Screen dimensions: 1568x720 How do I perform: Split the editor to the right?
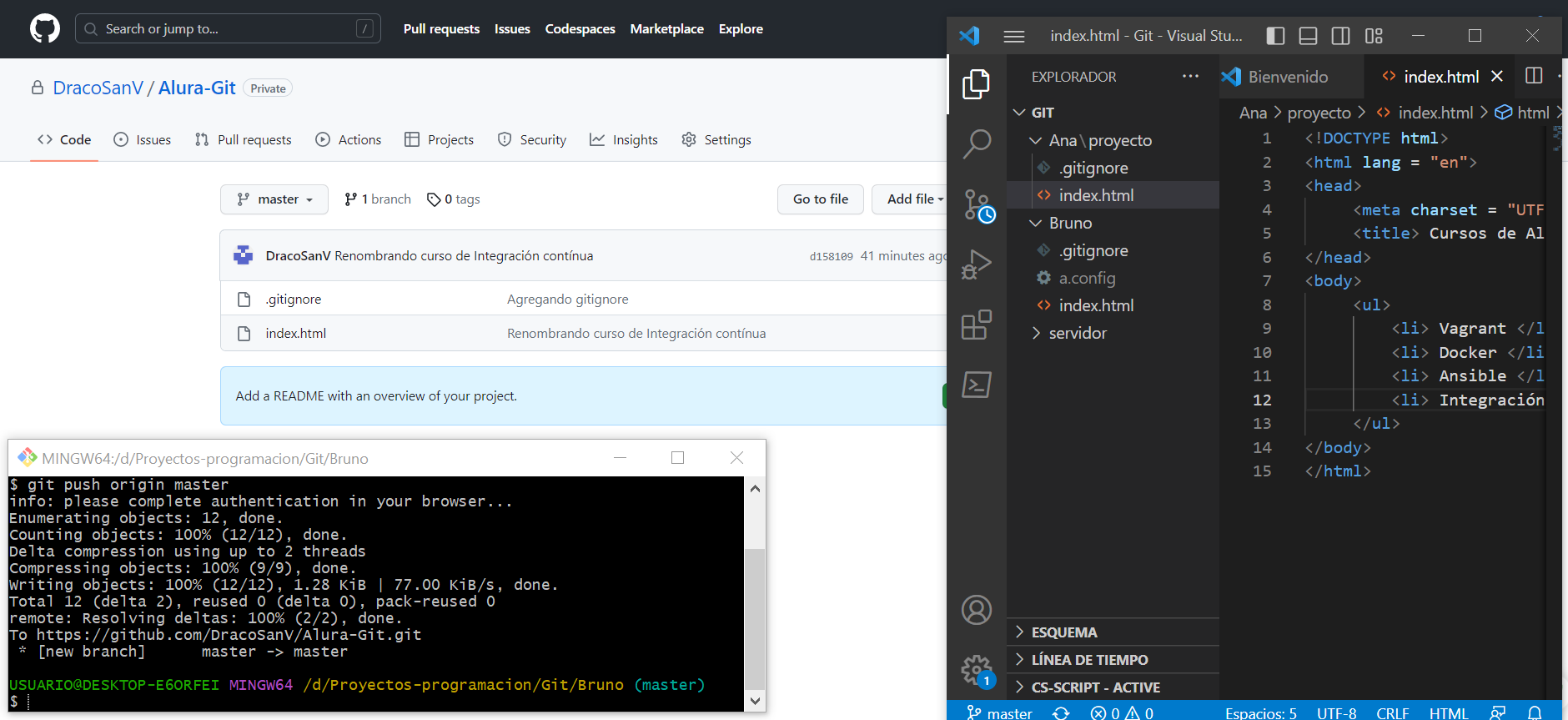1534,76
